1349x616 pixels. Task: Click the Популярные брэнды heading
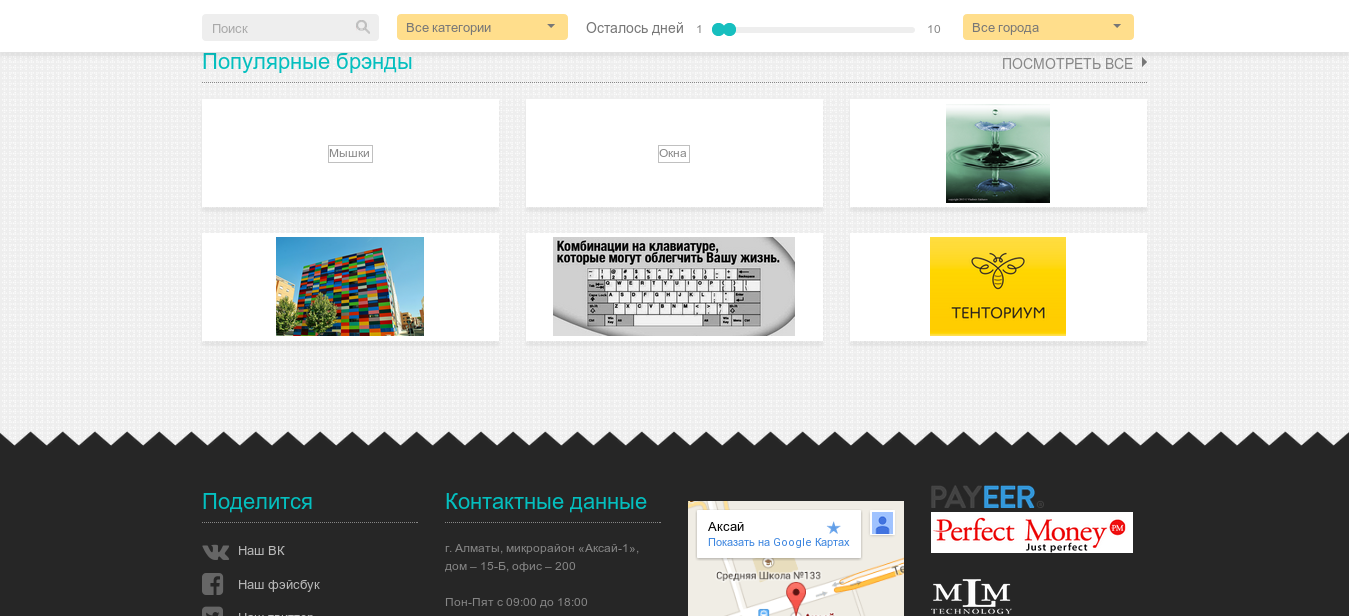pyautogui.click(x=307, y=62)
